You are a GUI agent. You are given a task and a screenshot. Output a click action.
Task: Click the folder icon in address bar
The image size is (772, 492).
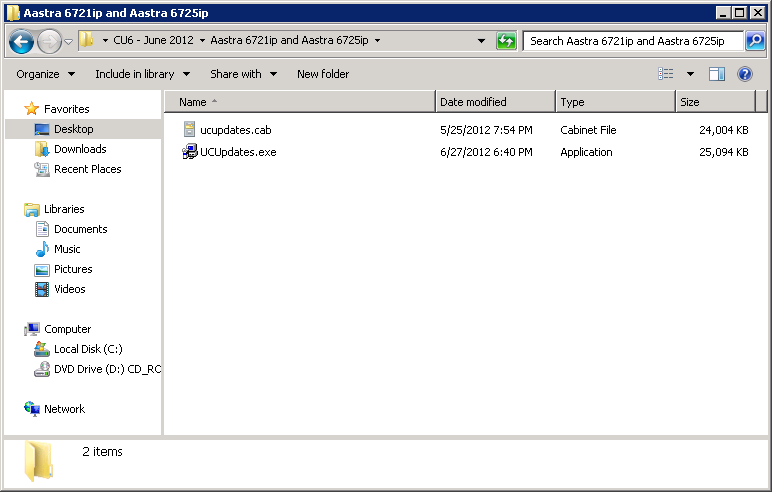coord(87,39)
